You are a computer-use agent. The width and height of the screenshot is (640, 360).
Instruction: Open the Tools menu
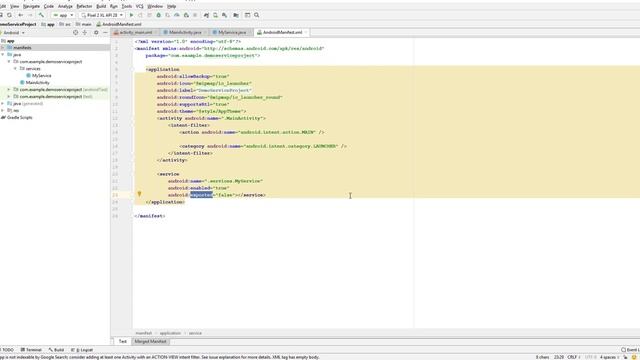[127, 7]
